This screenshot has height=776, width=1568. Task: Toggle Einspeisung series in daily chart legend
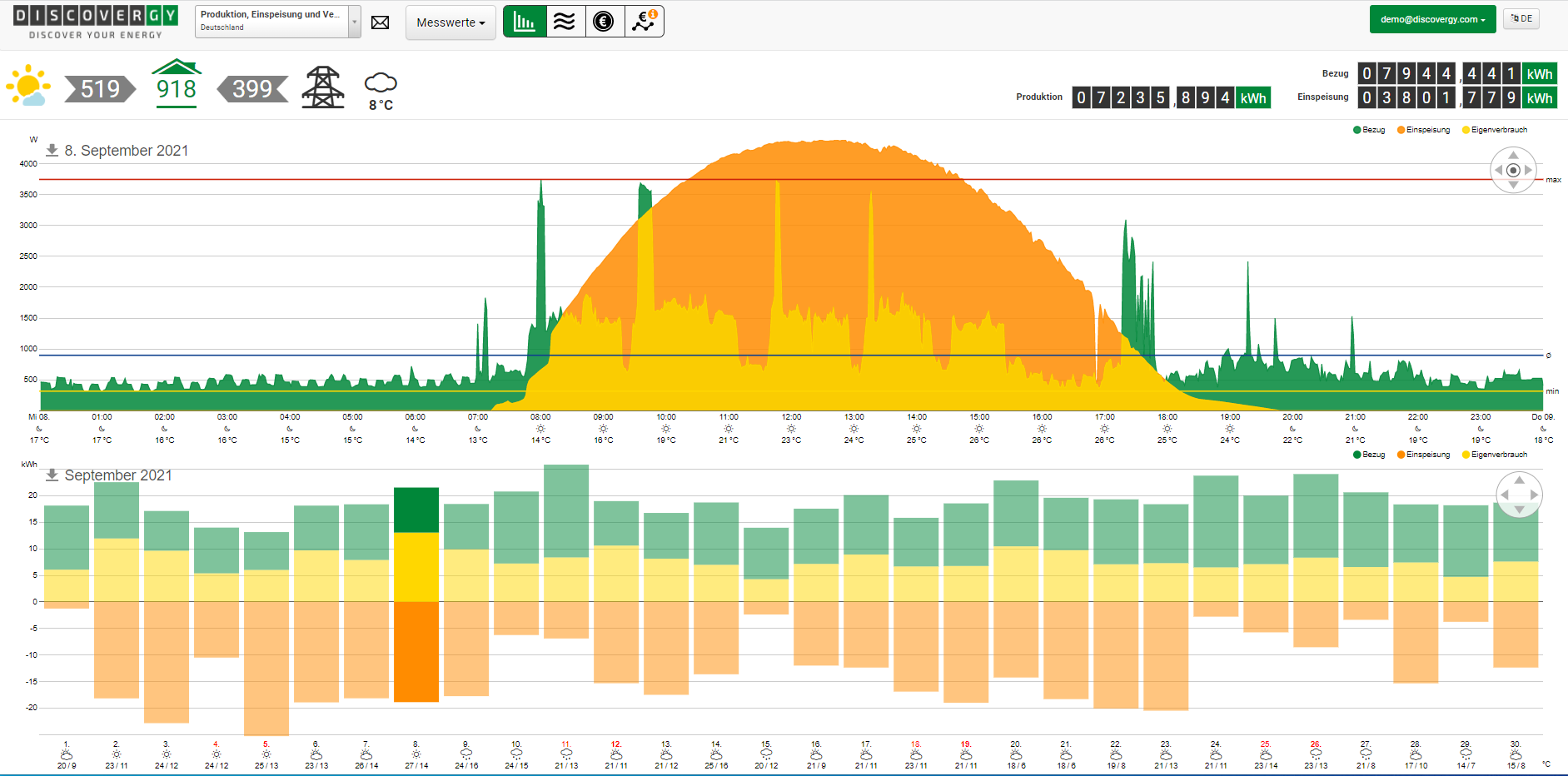[1423, 130]
